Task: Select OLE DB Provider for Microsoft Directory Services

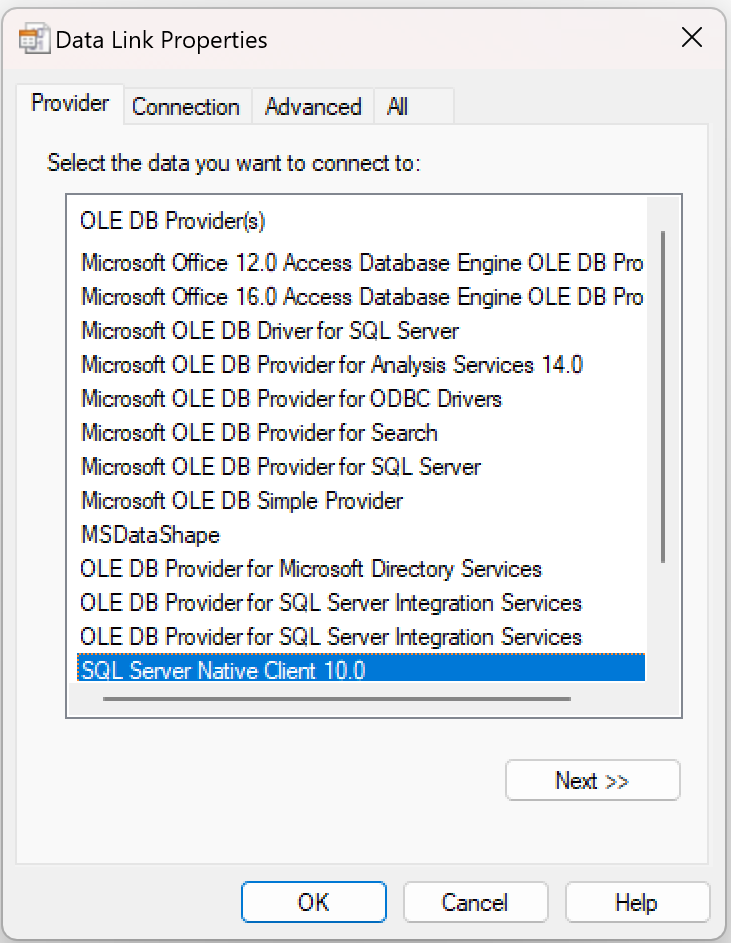Action: click(x=311, y=569)
